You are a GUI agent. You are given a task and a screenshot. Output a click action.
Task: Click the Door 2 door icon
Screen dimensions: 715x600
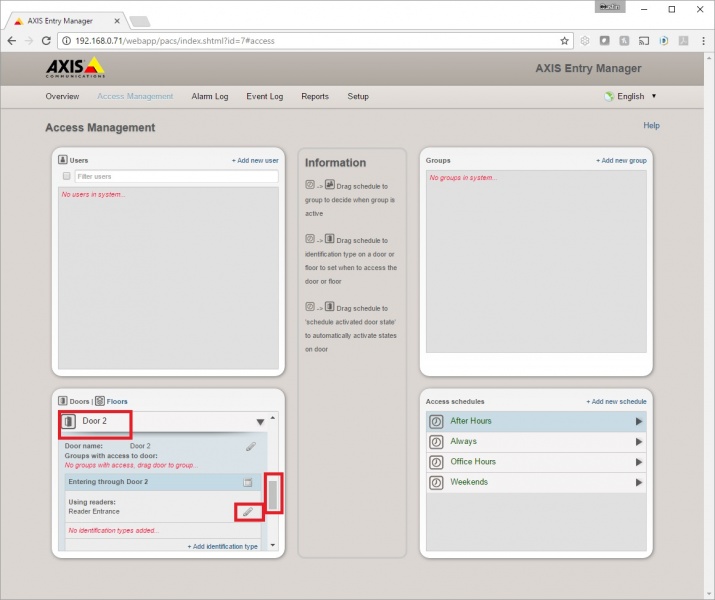coord(69,421)
